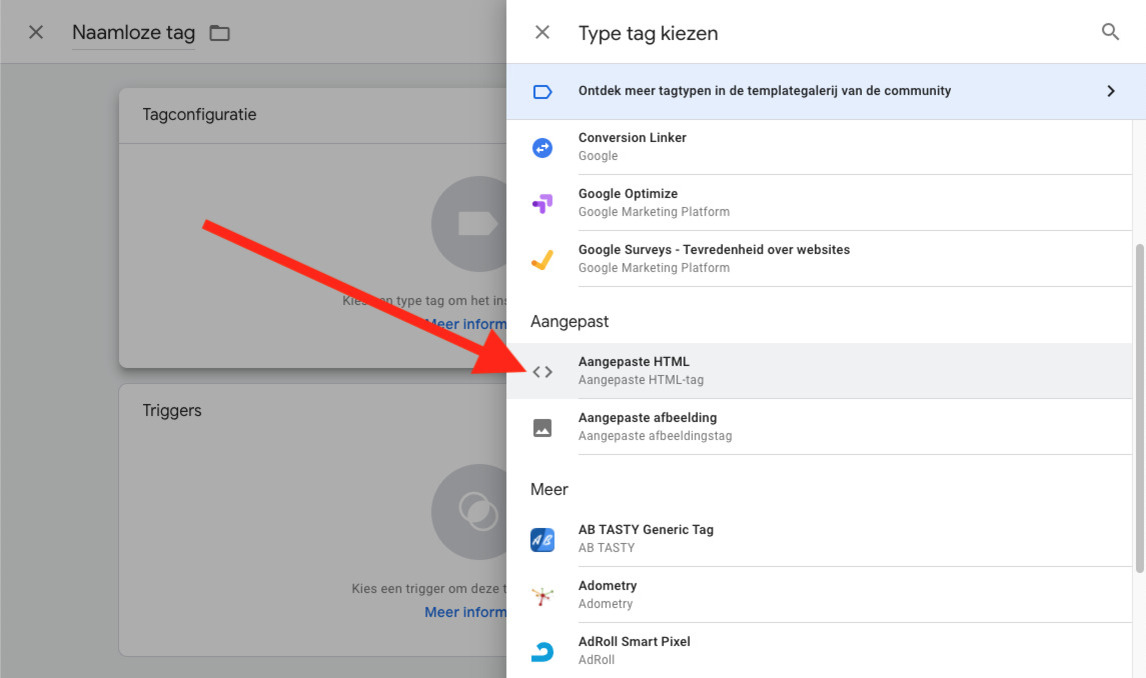
Task: Click the Adometry logo icon
Action: [542, 595]
